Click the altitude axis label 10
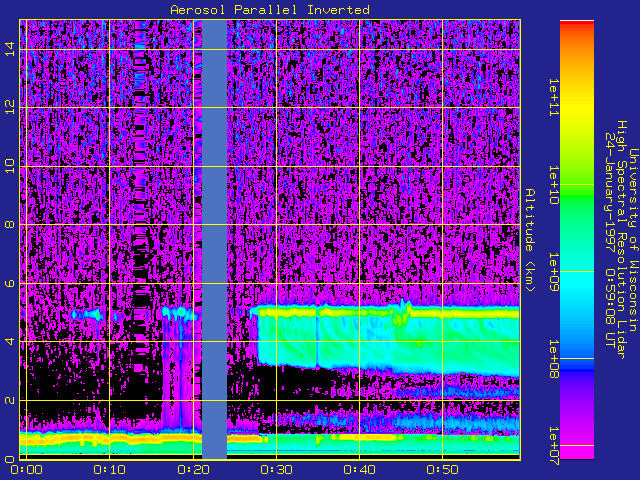This screenshot has height=480, width=640. tap(10, 166)
